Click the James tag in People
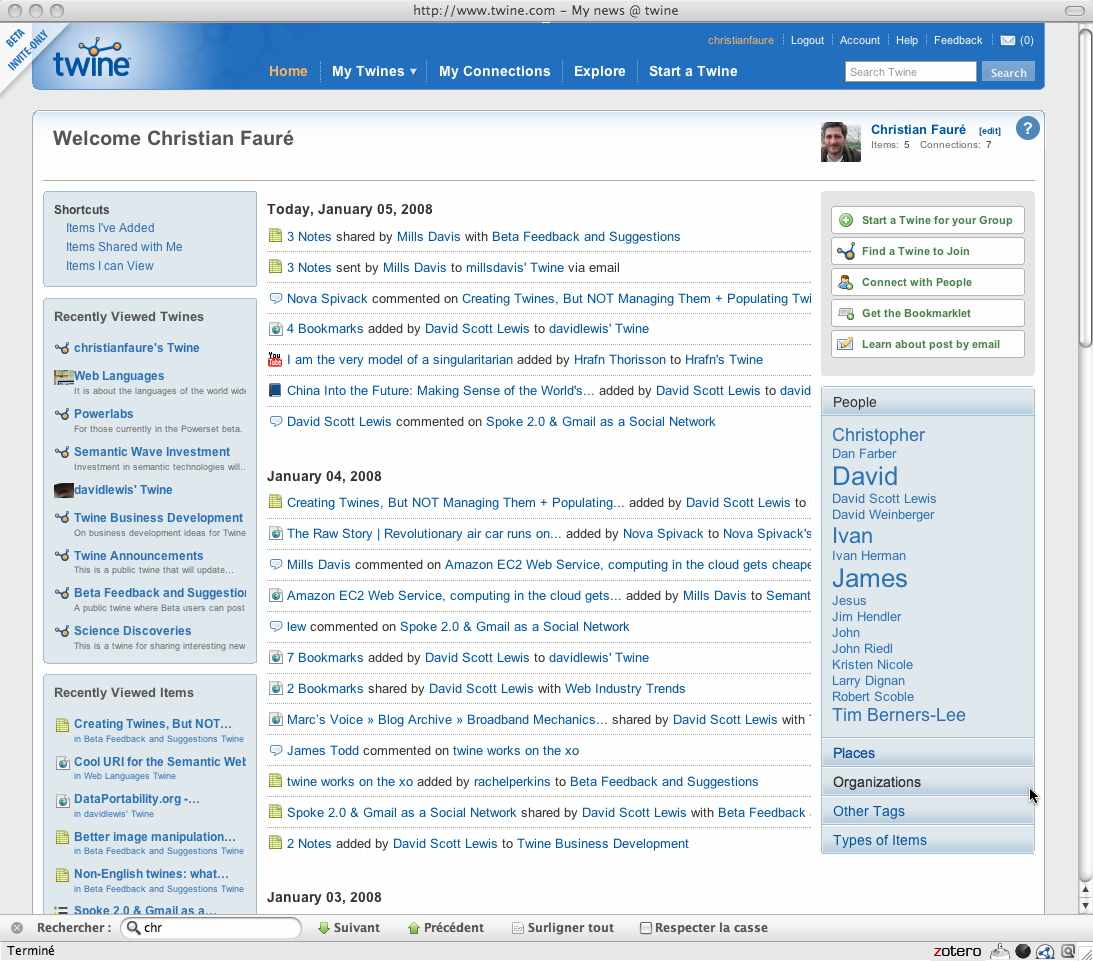Image resolution: width=1093 pixels, height=961 pixels. (869, 578)
